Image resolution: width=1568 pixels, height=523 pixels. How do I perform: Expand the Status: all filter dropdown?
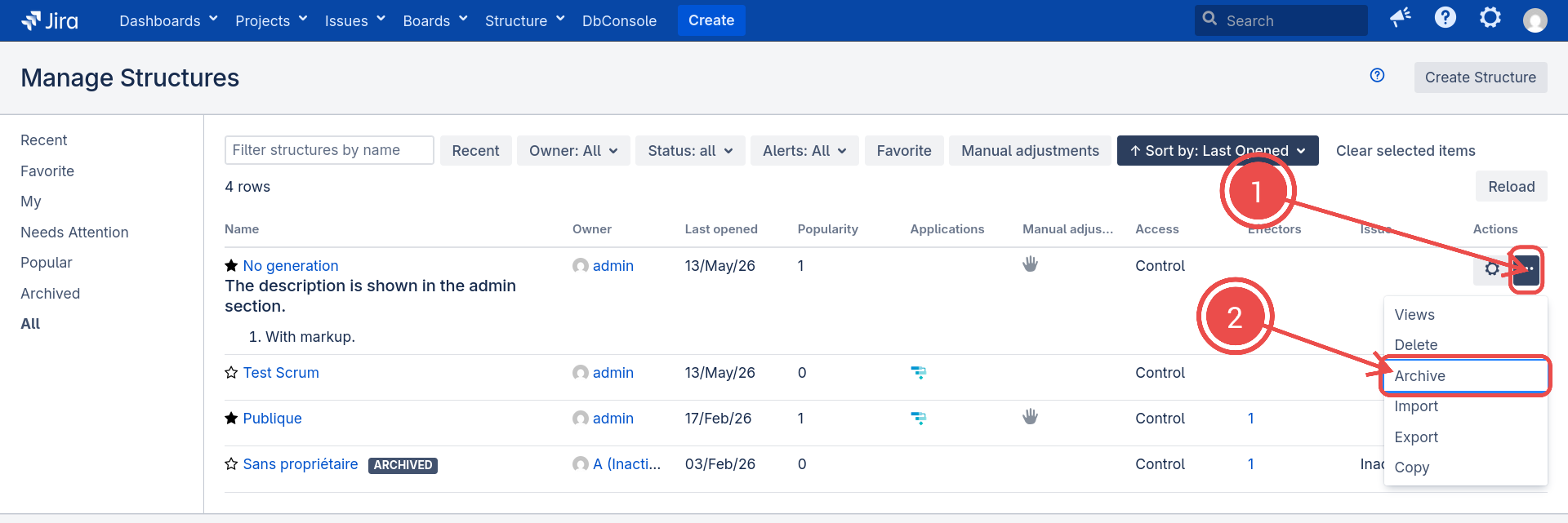pos(690,151)
